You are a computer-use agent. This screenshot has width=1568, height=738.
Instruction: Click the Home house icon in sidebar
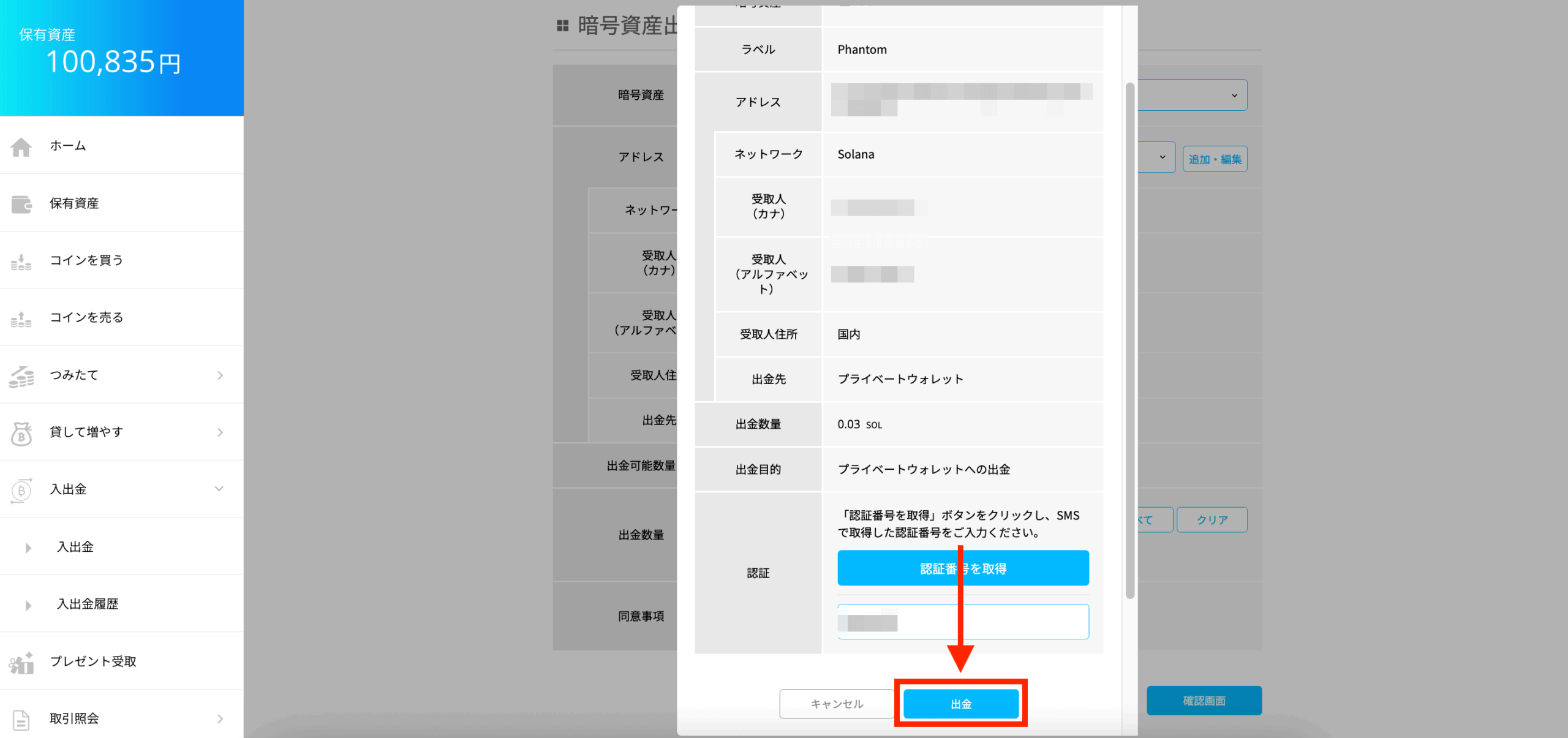tap(21, 146)
